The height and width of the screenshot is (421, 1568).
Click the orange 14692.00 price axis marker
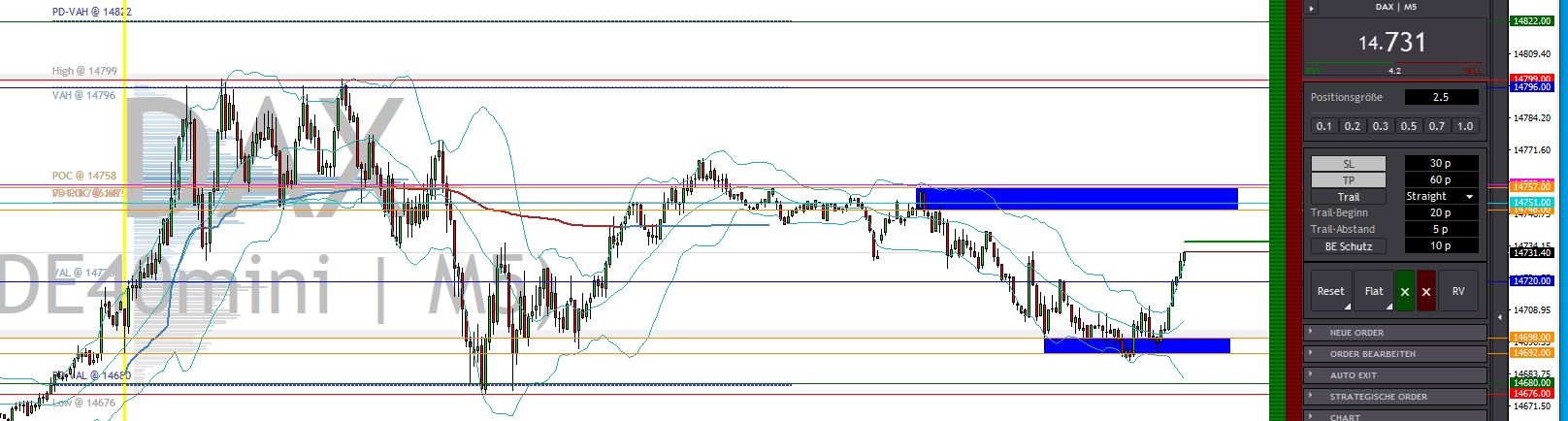pos(1533,353)
